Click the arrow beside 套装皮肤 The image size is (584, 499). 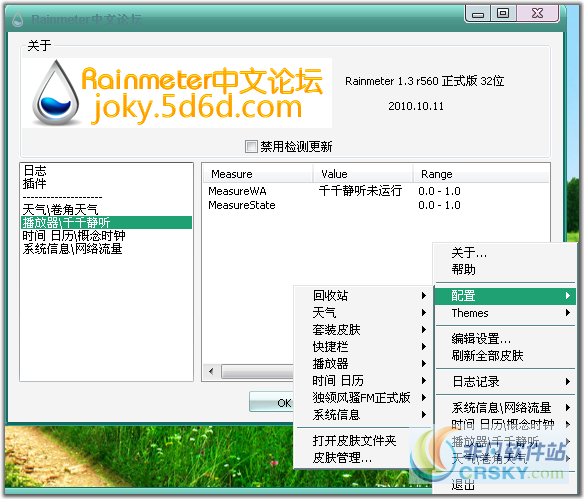[424, 330]
